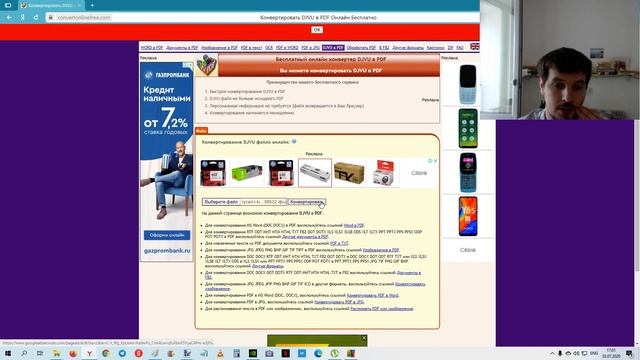Open gazprombank.ru link in ad
640x360 pixels.
pyautogui.click(x=167, y=250)
